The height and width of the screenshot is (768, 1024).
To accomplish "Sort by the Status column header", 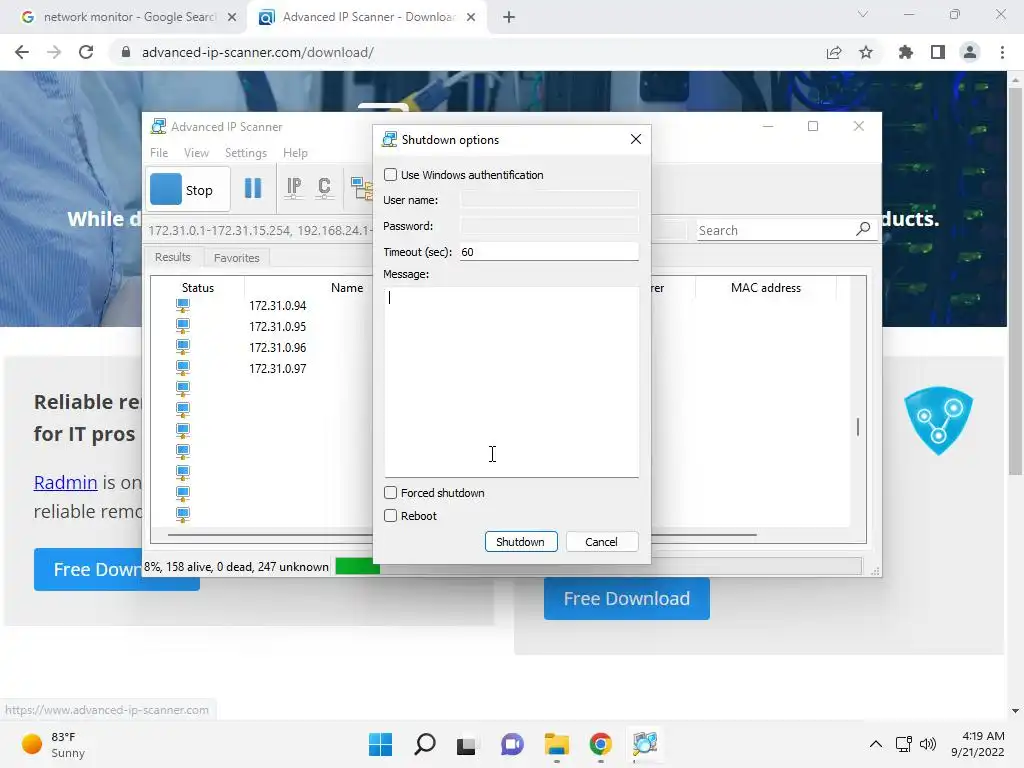I will click(x=198, y=287).
